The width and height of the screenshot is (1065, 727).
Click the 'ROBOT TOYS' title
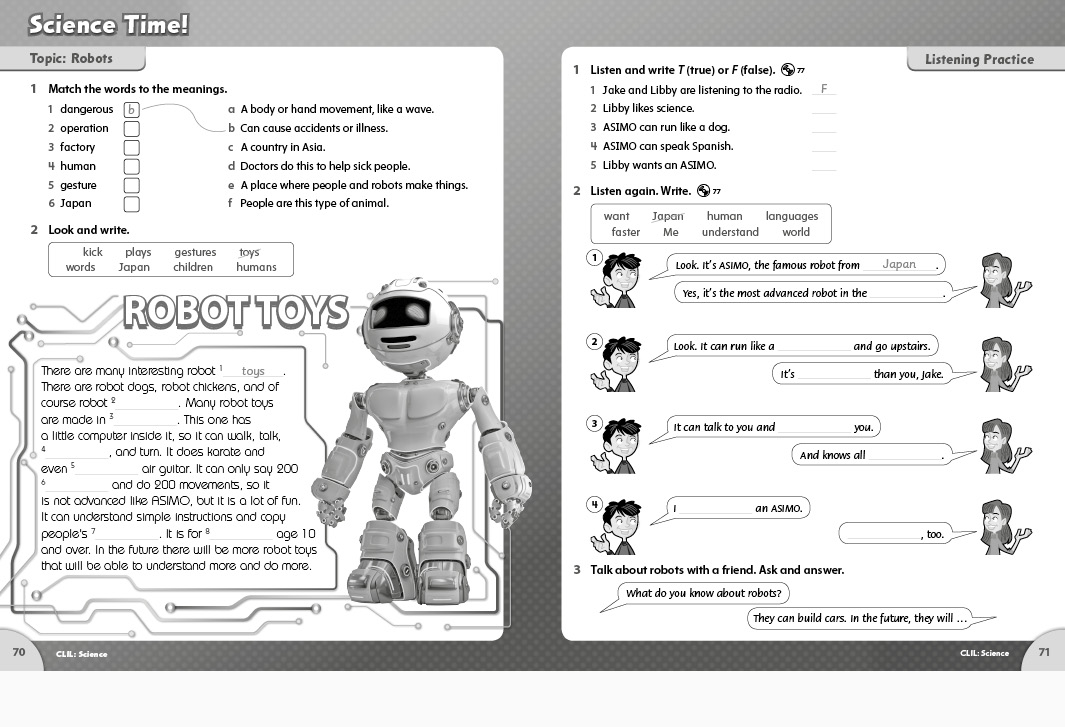point(236,312)
